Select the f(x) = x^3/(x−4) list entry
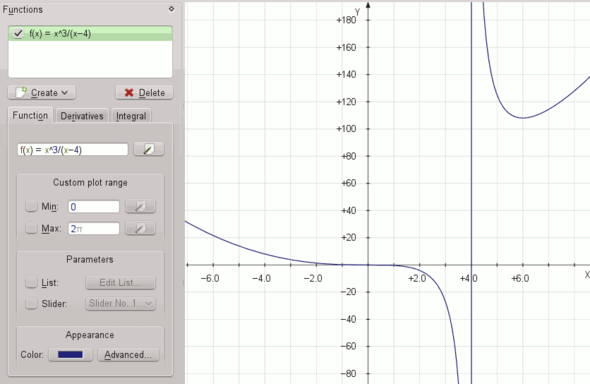 [x=90, y=33]
